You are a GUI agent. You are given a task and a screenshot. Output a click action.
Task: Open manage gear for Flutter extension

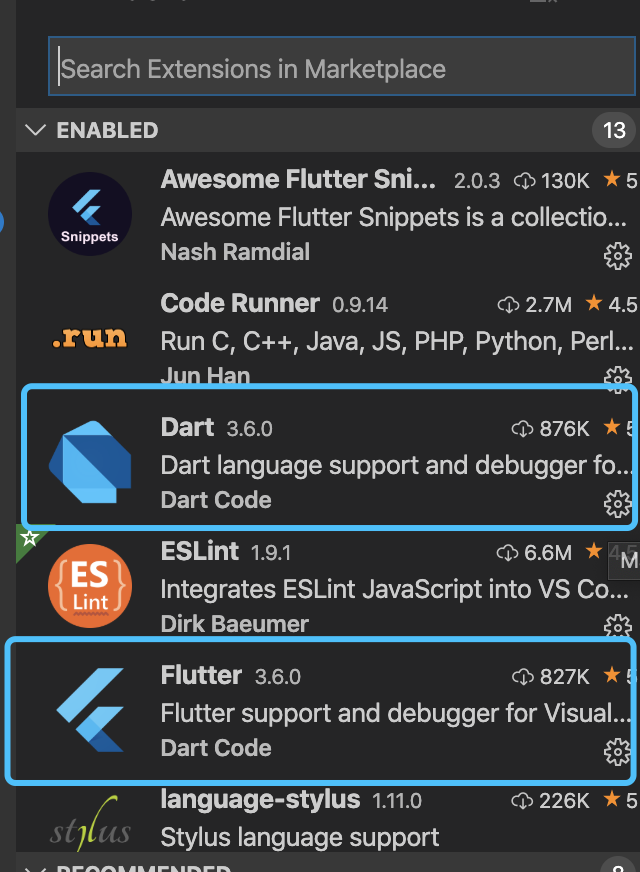pos(618,752)
